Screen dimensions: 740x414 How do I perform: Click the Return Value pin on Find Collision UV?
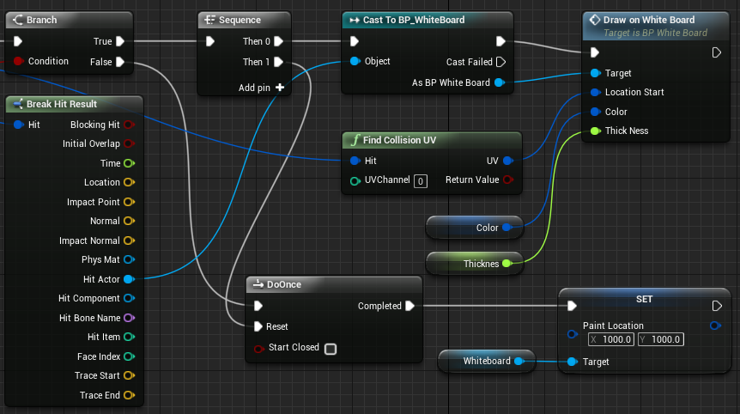(507, 180)
